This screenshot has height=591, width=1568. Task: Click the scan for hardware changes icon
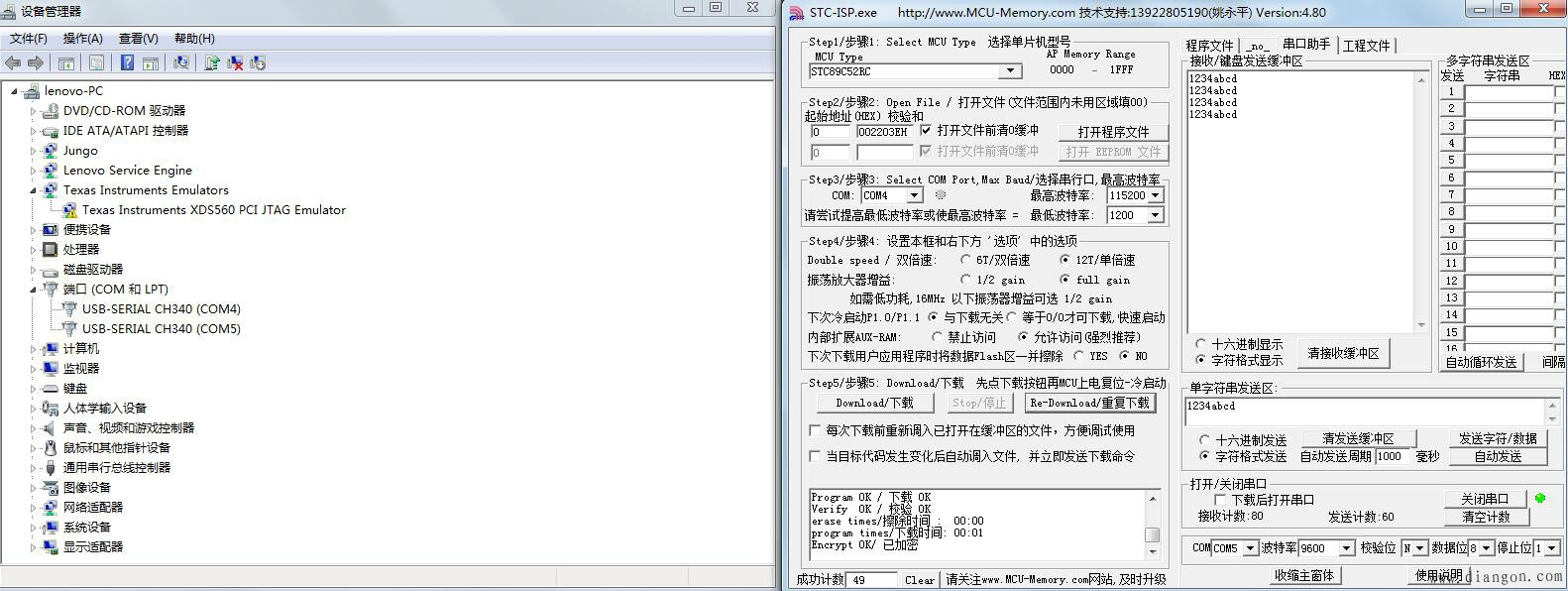click(x=180, y=62)
